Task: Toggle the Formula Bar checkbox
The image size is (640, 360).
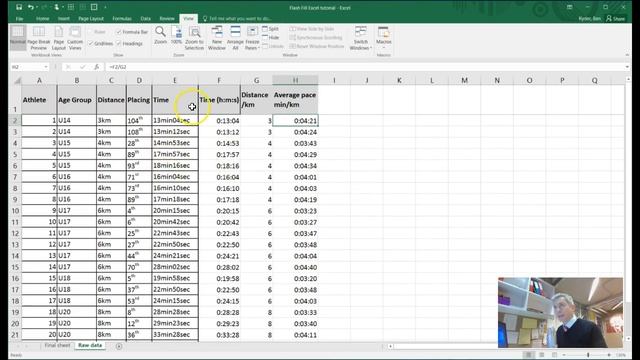Action: (x=132, y=32)
